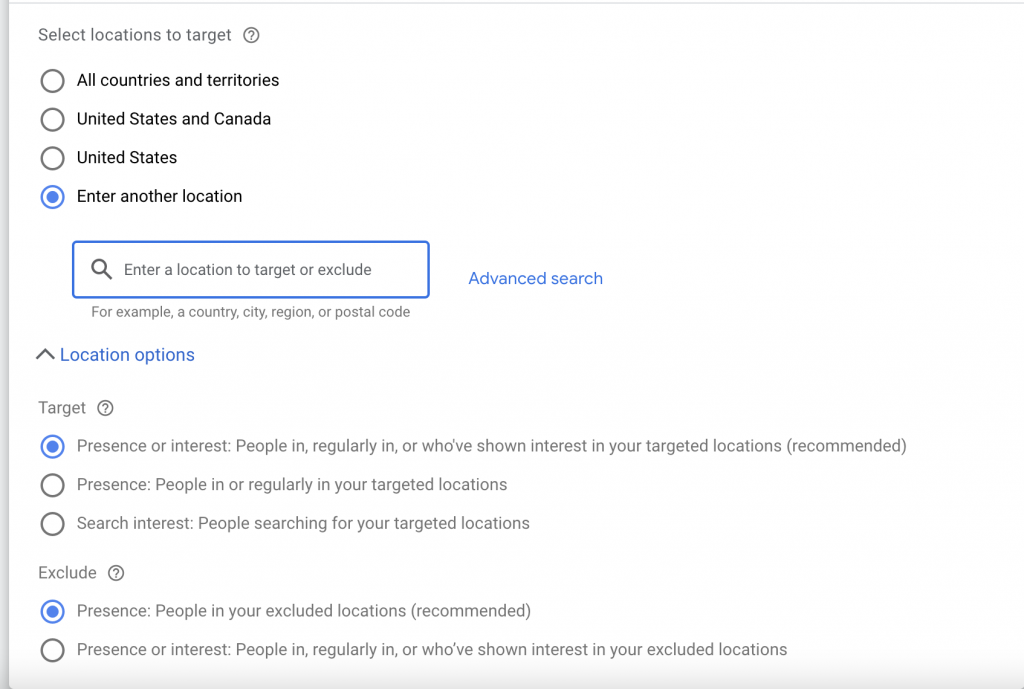Image resolution: width=1024 pixels, height=689 pixels.
Task: Select Enter another location radio button
Action: (52, 197)
